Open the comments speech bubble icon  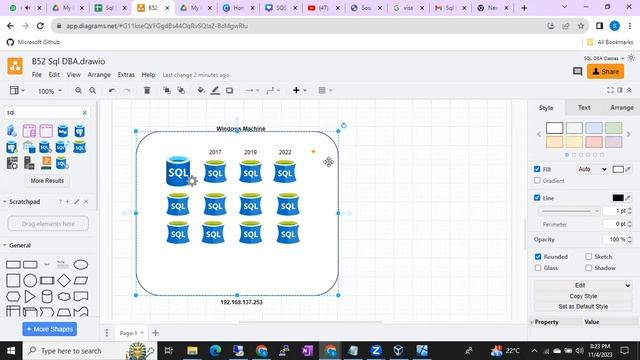(577, 71)
